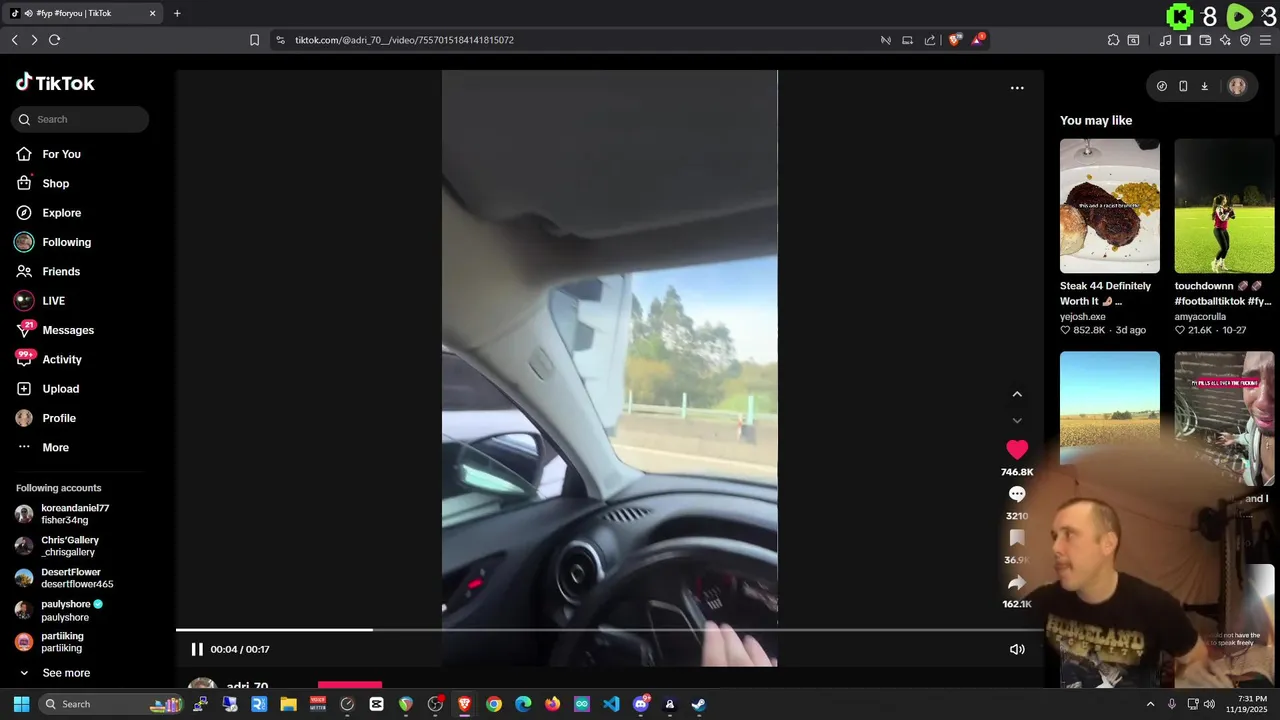Open the browser hamburger main menu

point(1265,40)
